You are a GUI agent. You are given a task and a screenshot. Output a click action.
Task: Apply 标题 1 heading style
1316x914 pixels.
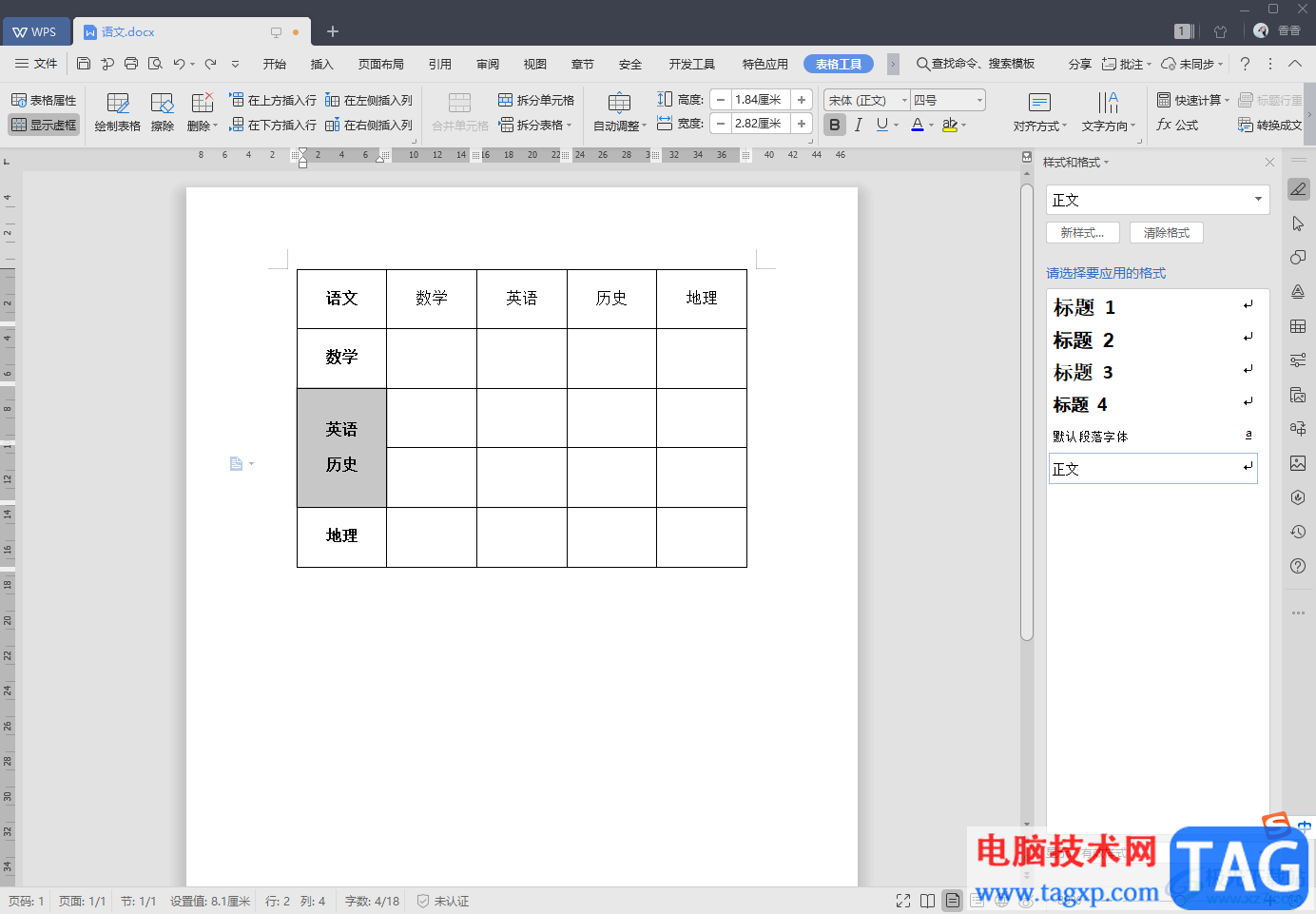click(1153, 307)
